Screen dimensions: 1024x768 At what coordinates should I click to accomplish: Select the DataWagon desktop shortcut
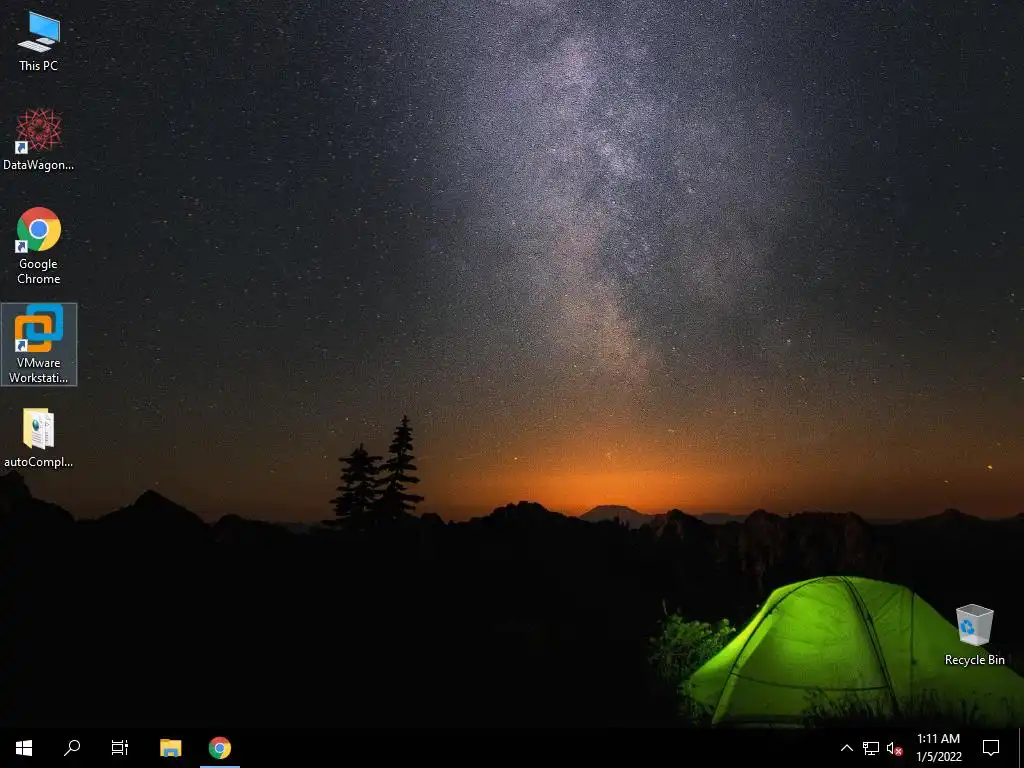[39, 140]
